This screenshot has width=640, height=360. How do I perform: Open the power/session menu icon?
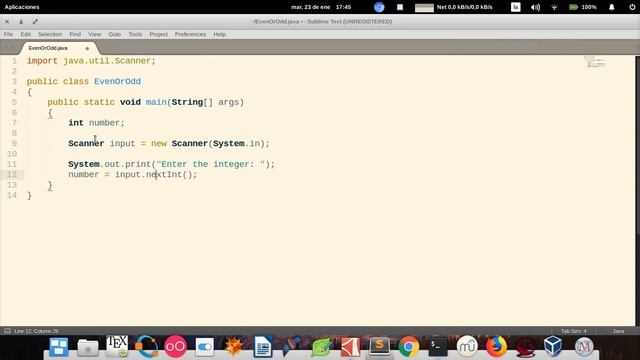[632, 7]
